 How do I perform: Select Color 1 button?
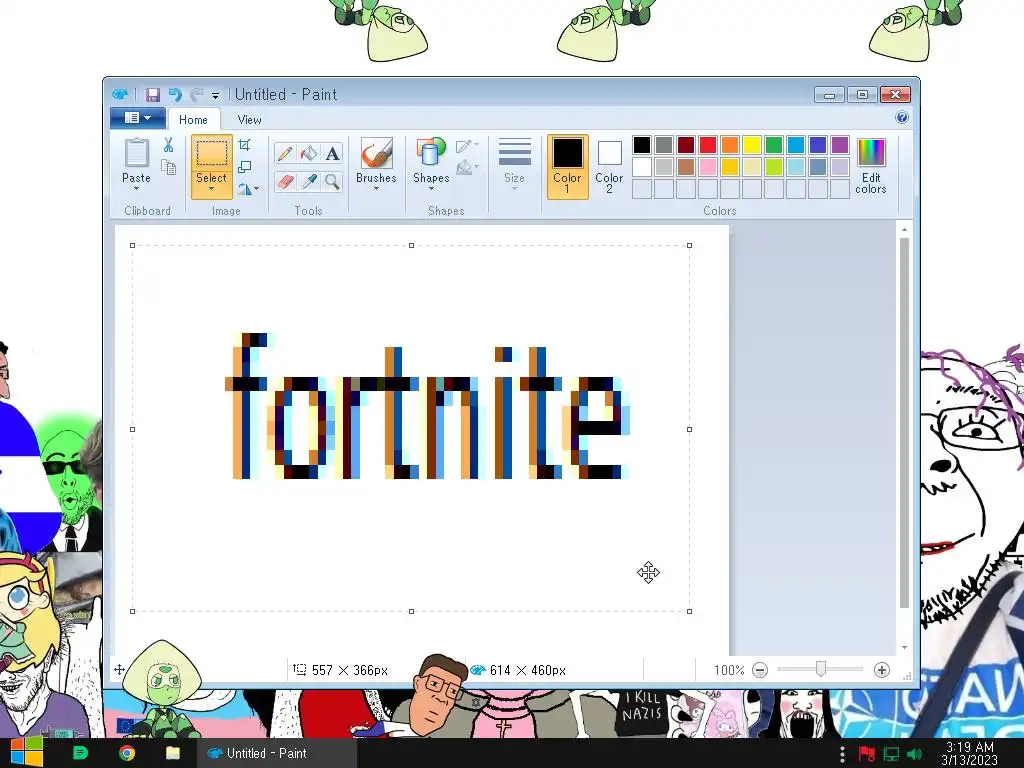tap(568, 167)
